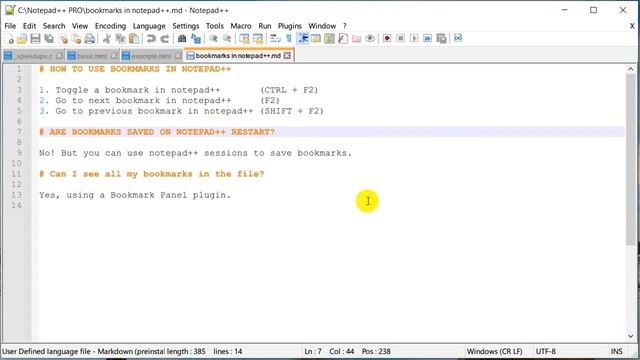Save current recorded macro icon
Image resolution: width=640 pixels, height=360 pixels.
coord(441,39)
